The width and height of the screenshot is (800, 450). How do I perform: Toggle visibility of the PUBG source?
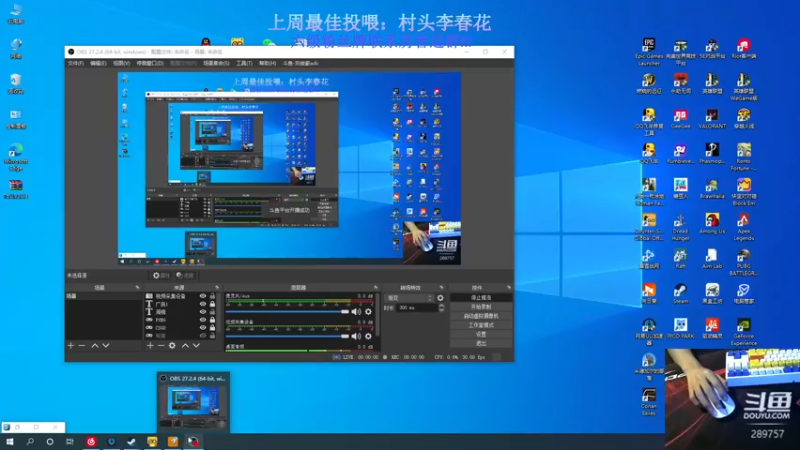point(203,320)
